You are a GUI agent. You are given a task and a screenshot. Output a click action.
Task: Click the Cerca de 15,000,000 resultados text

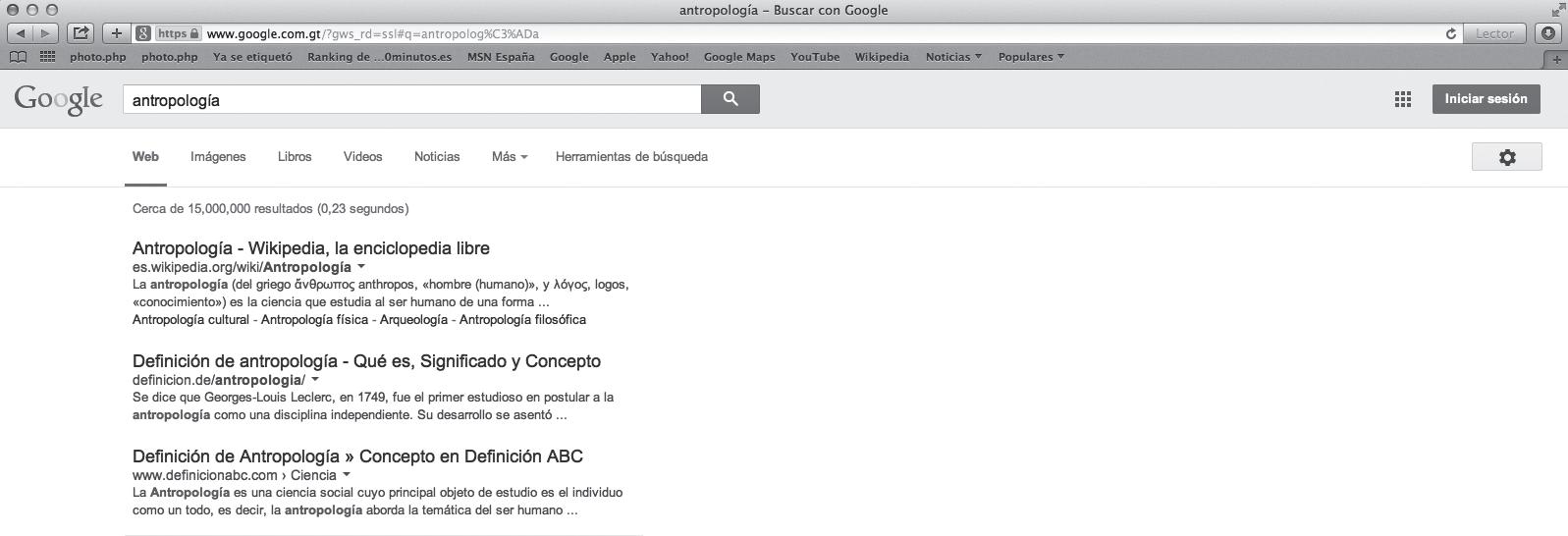tap(270, 209)
